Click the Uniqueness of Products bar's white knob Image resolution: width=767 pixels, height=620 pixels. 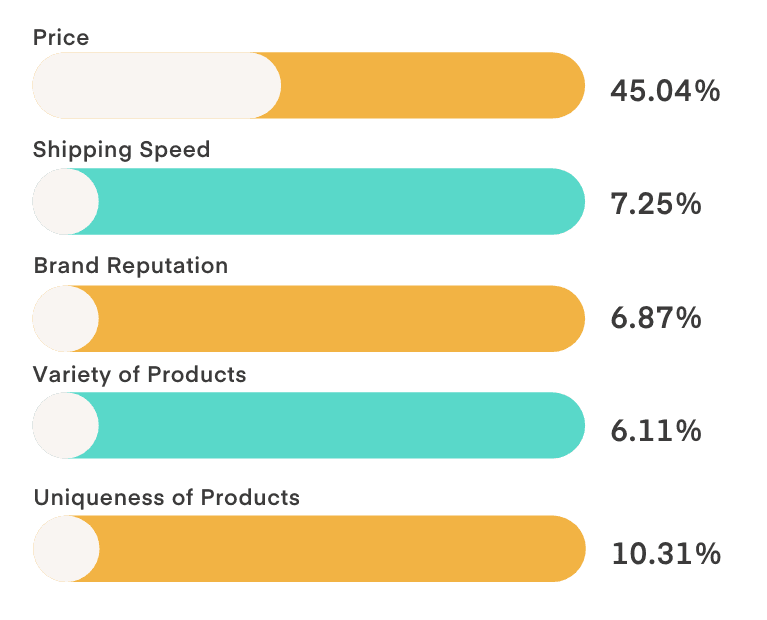(67, 549)
